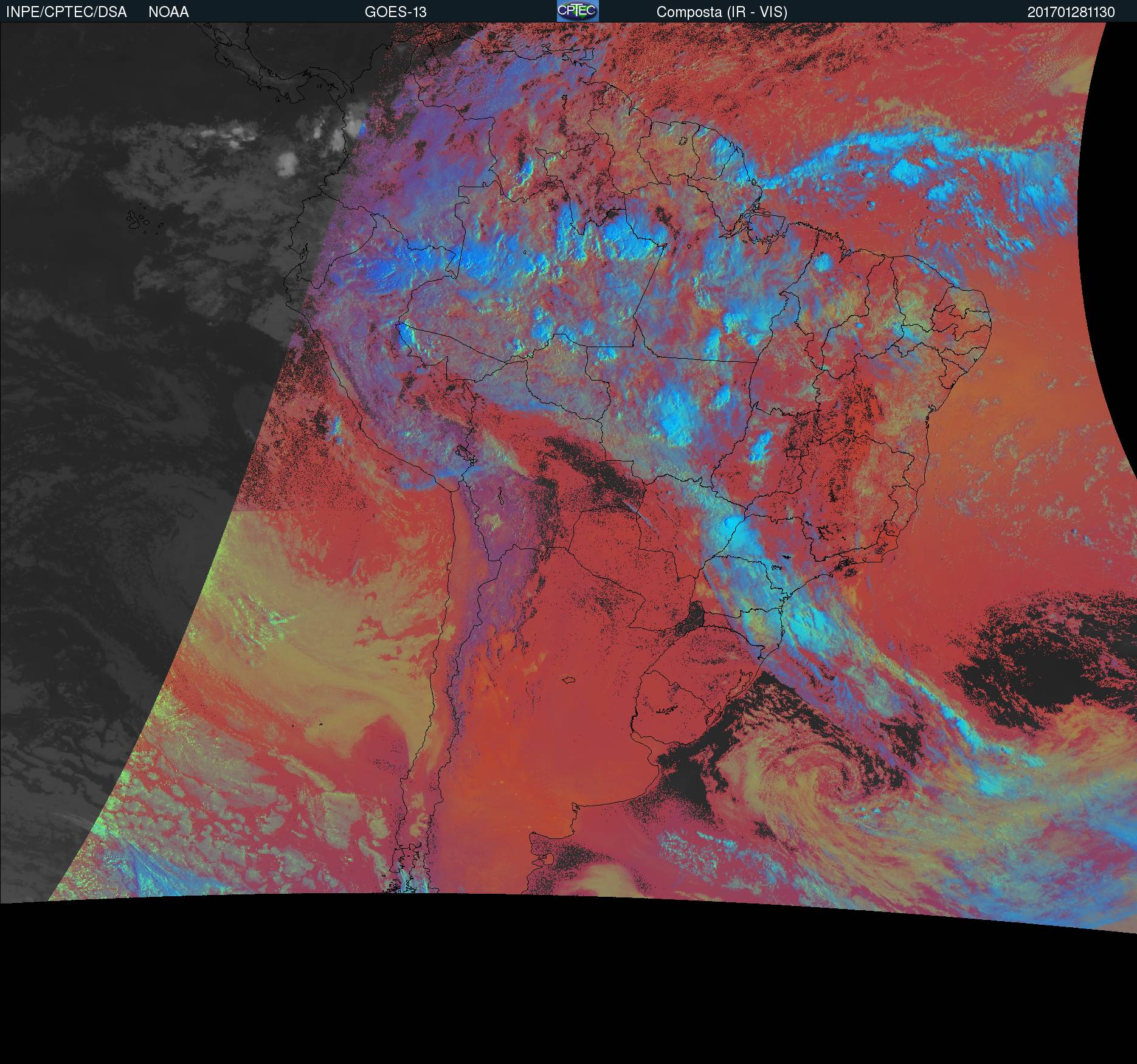Select the NOAA label in the header
Screen dimensions: 1137x1064
click(168, 12)
